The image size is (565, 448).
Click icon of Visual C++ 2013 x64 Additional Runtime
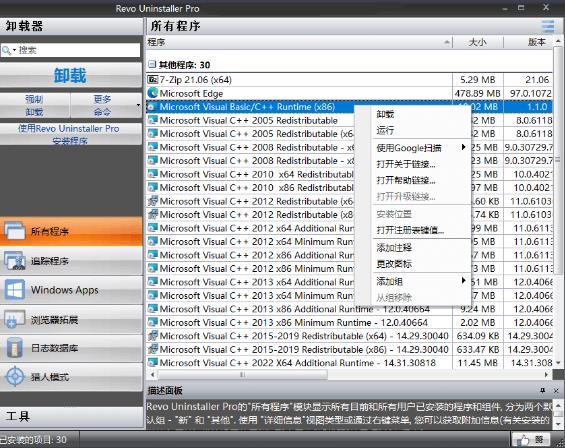[152, 282]
